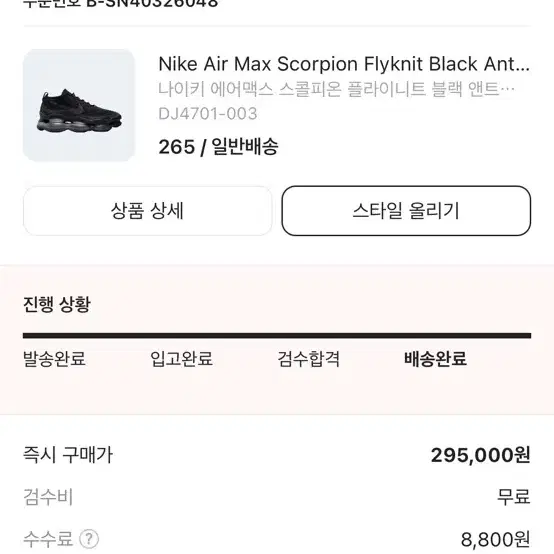Select the 배송완료 progress step
The height and width of the screenshot is (554, 554).
(x=436, y=359)
